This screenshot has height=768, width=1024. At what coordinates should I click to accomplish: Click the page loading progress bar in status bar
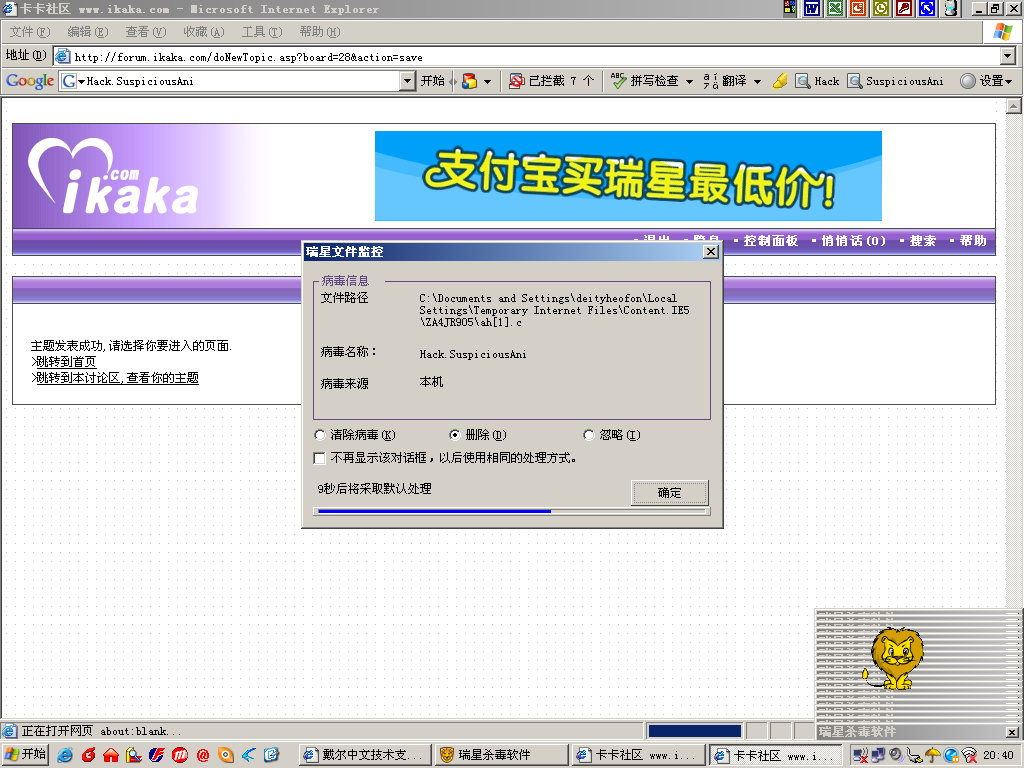pos(695,731)
